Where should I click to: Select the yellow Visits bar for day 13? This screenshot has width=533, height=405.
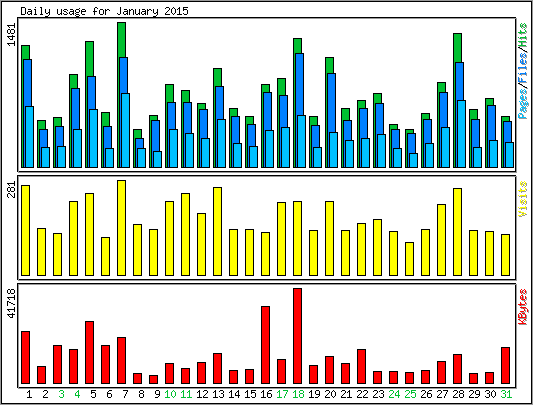tap(218, 231)
